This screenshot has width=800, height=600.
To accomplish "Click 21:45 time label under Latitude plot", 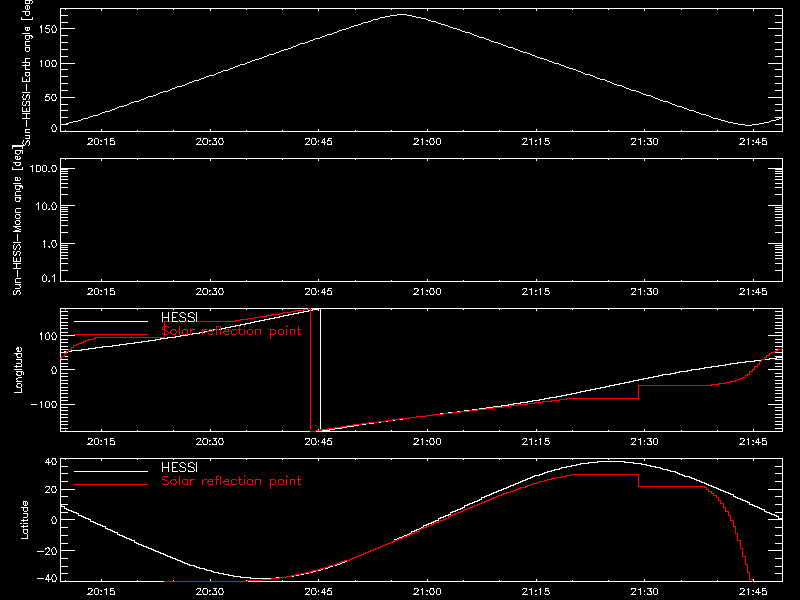I will 753,591.
